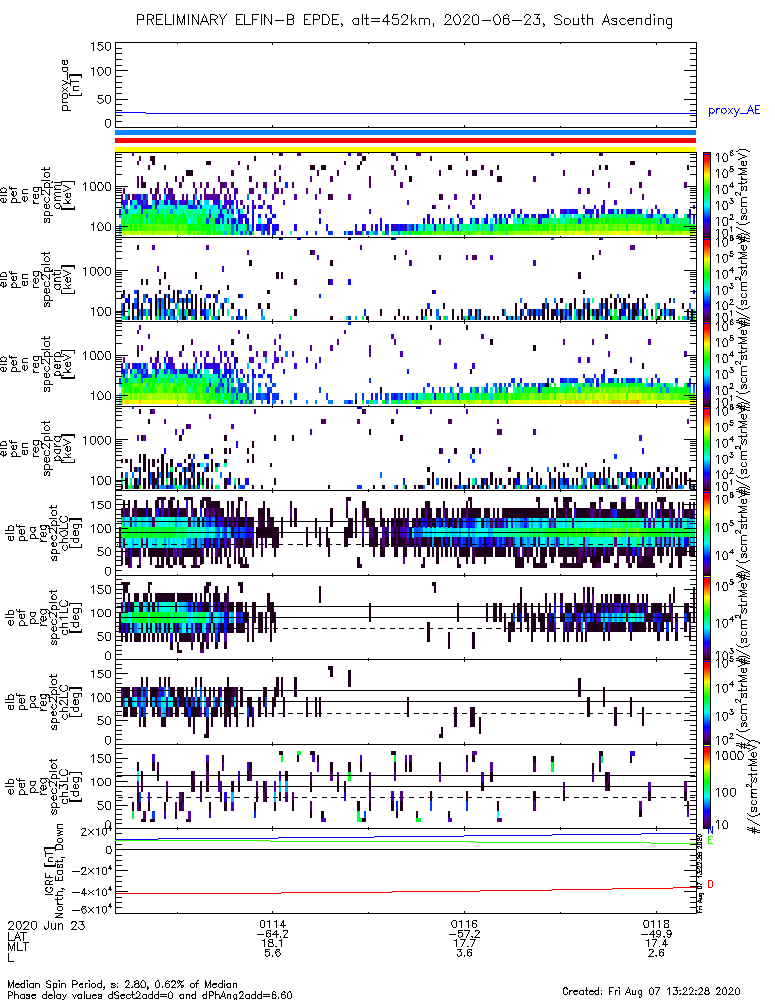Click the LAT value -64.2

(x=273, y=934)
